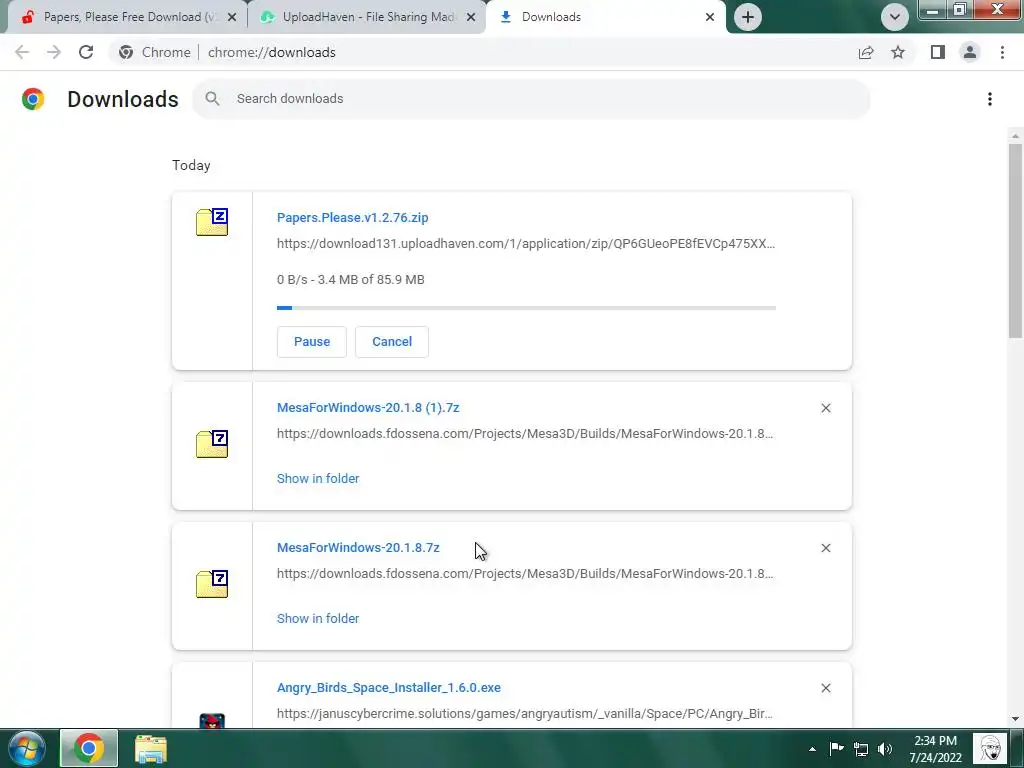The height and width of the screenshot is (768, 1024).
Task: Close the Papers, Please Free Download tab
Action: (232, 17)
